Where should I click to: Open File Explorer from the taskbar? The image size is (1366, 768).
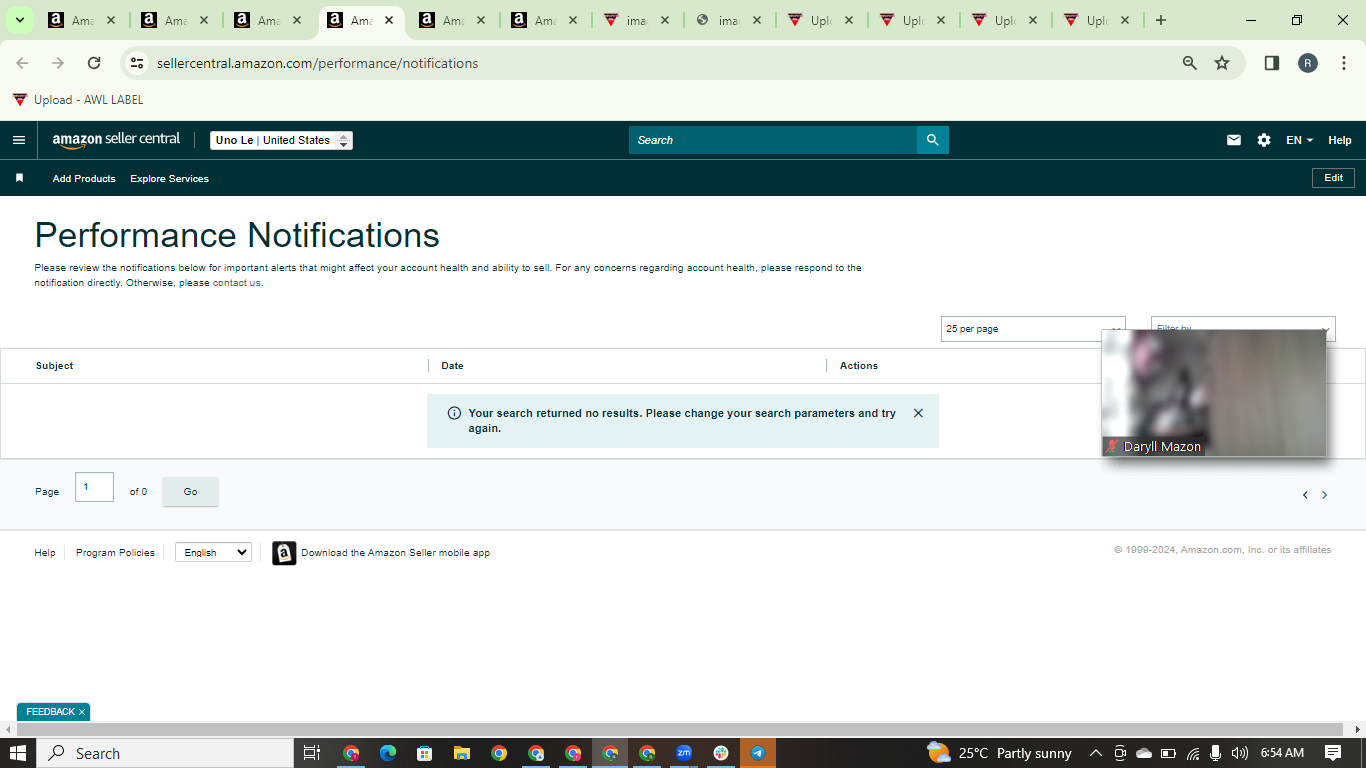(462, 753)
